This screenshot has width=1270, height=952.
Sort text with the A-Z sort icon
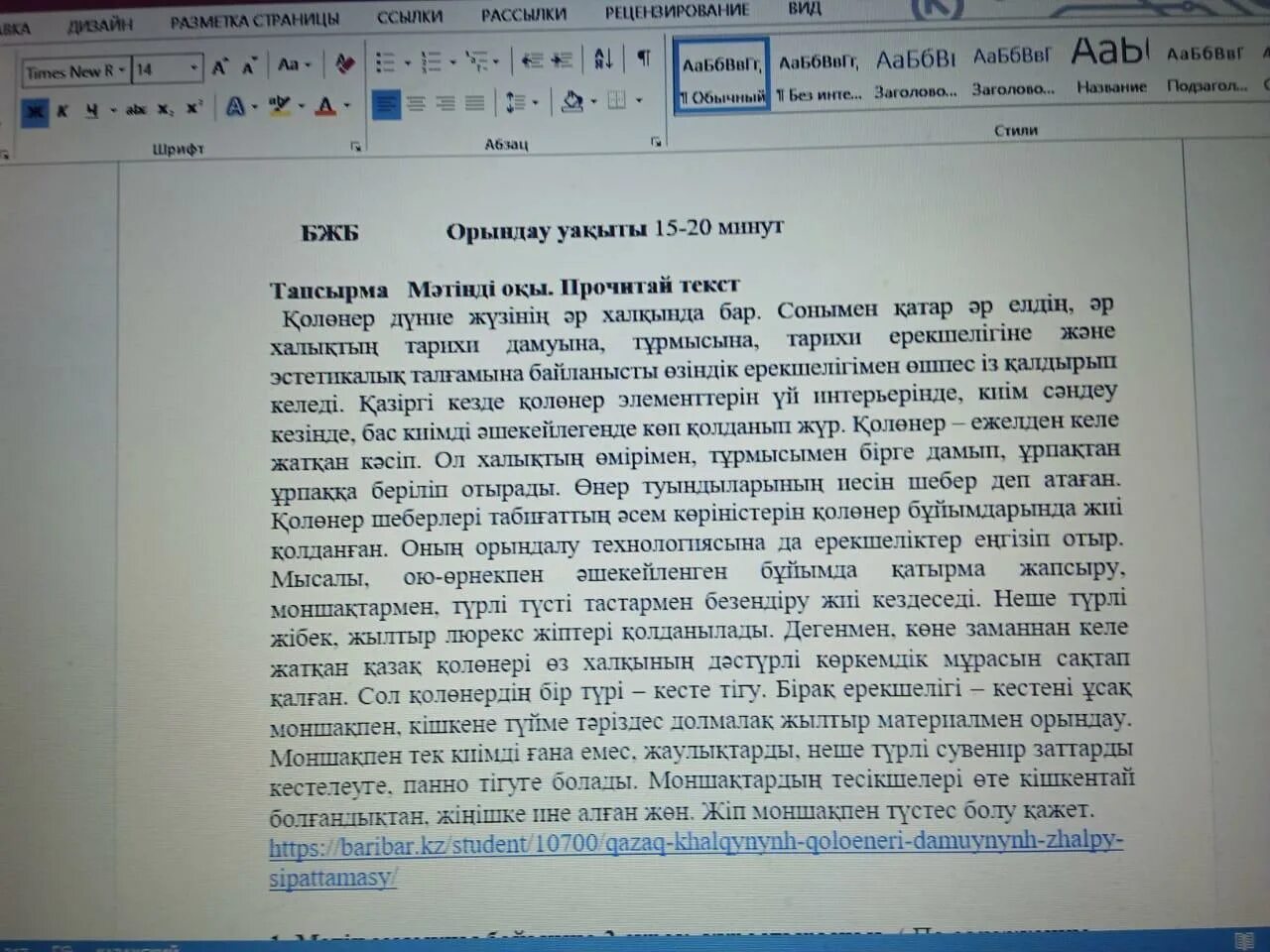click(603, 59)
